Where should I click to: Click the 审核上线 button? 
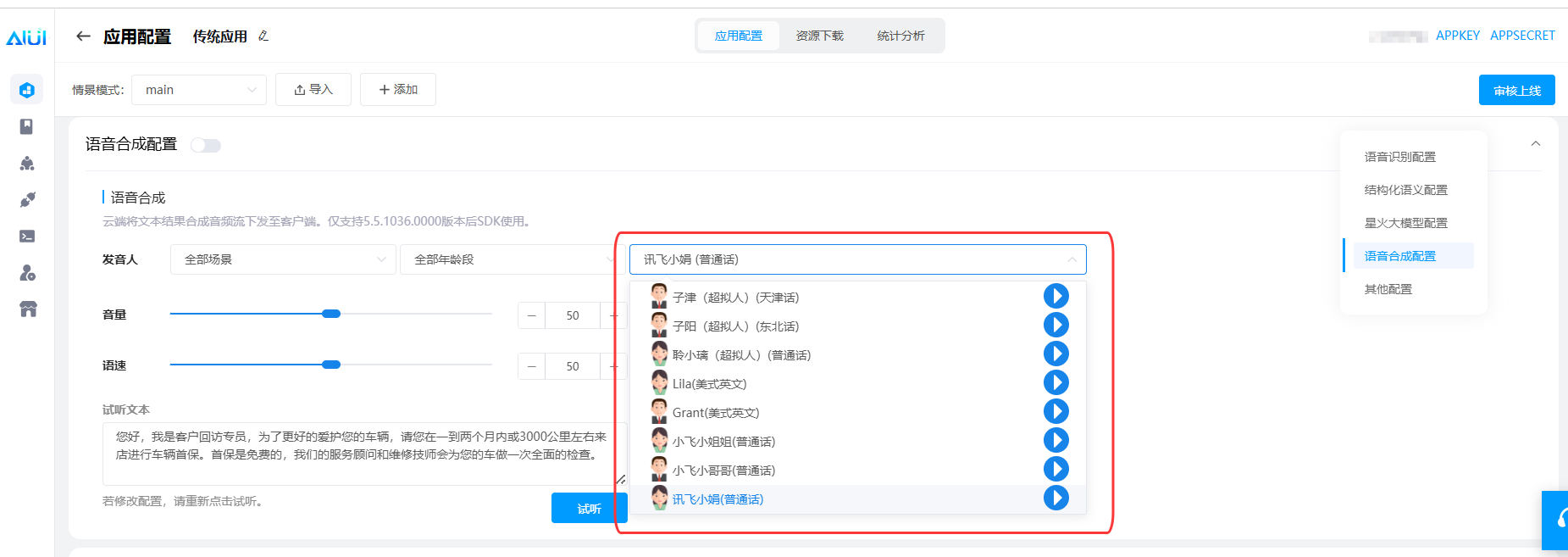tap(1517, 90)
